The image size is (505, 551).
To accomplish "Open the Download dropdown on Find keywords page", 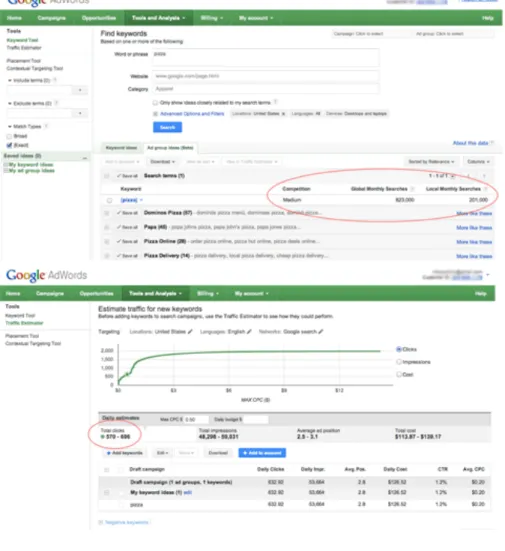I will pos(162,162).
